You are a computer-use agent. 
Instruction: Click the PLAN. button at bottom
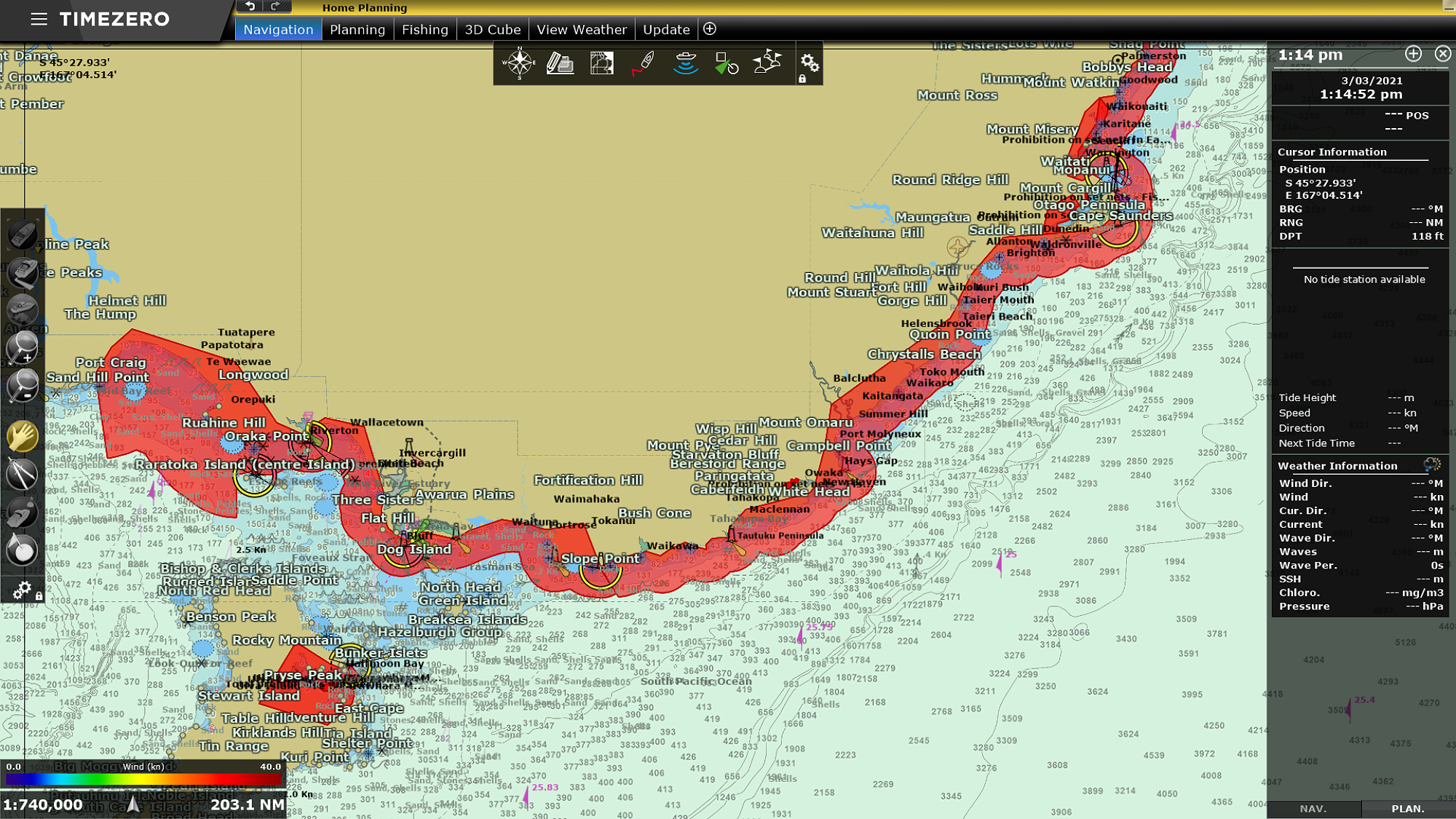(1407, 809)
